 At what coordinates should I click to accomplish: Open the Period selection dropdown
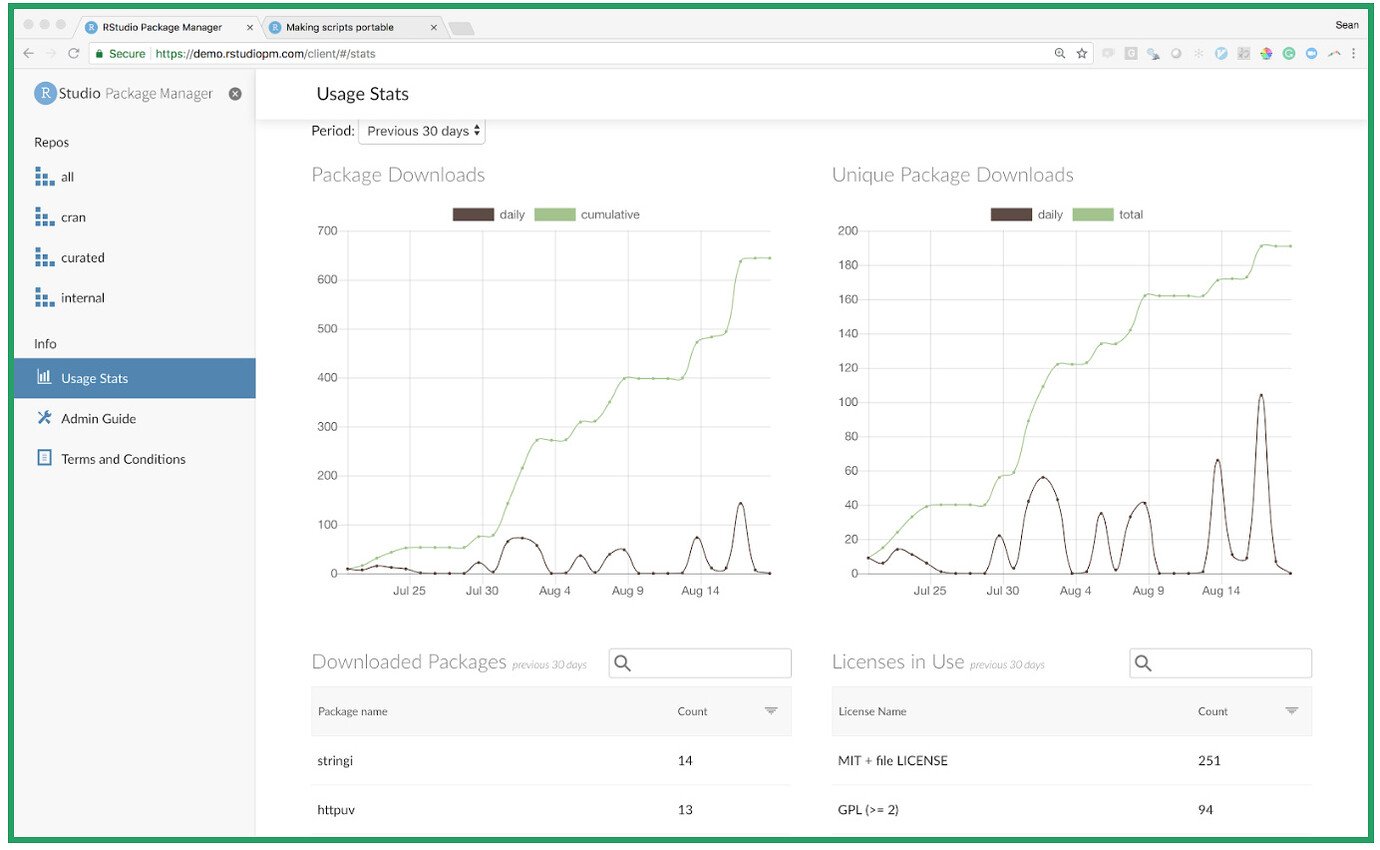pos(421,130)
